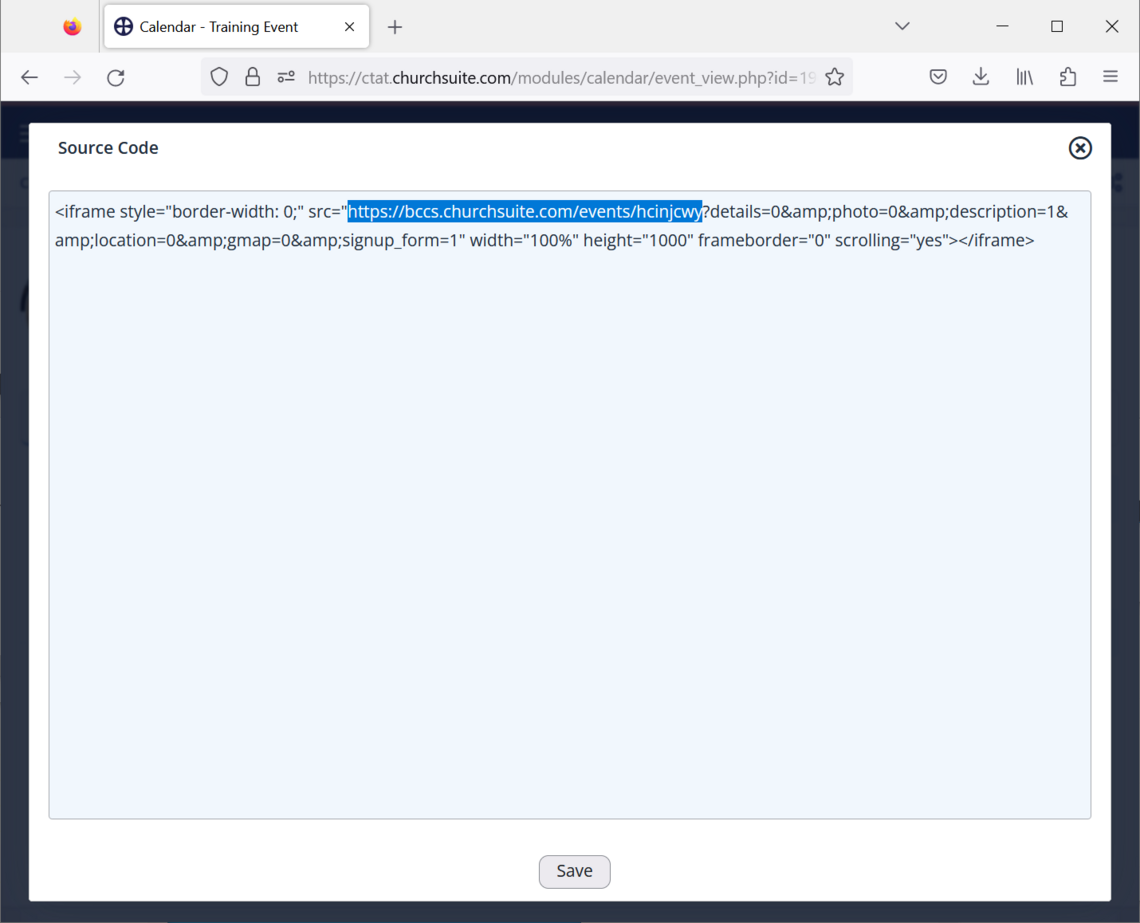This screenshot has width=1140, height=923.
Task: Open extensions puzzle icon
Action: 1067,76
